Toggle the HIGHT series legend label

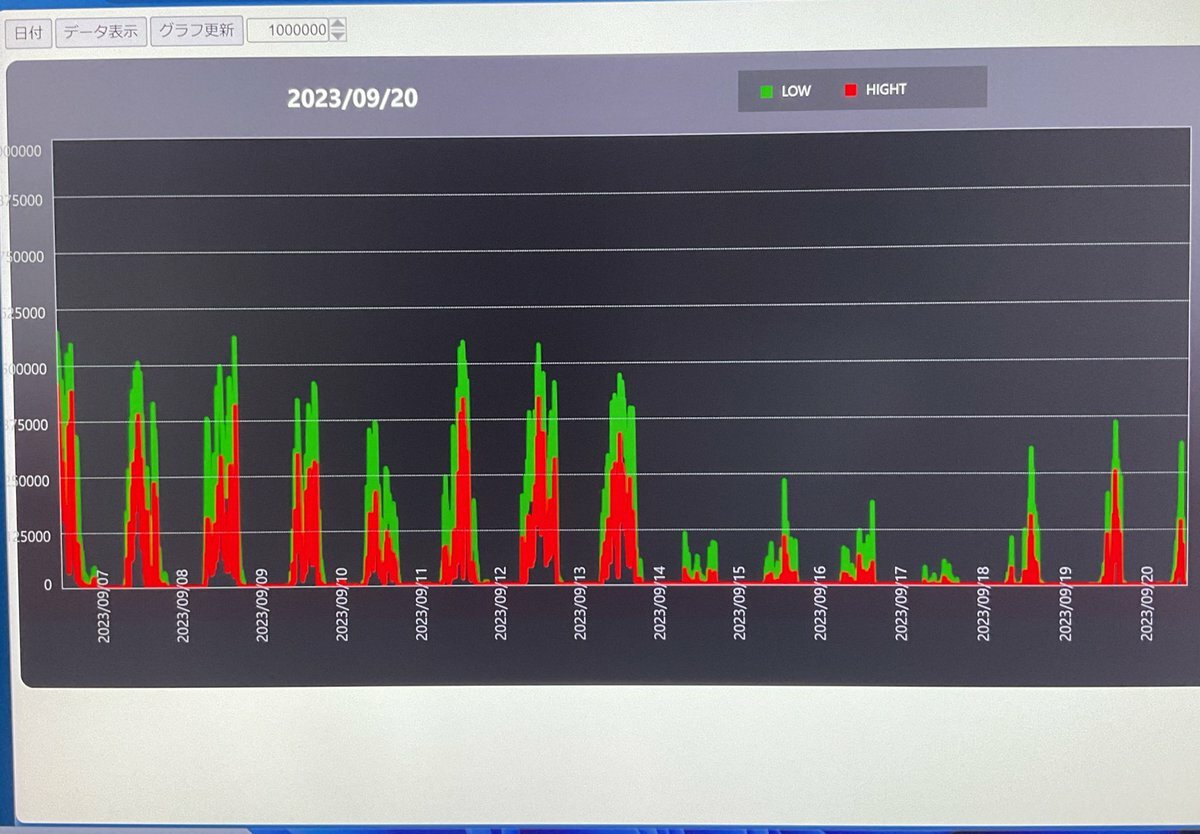(x=886, y=90)
